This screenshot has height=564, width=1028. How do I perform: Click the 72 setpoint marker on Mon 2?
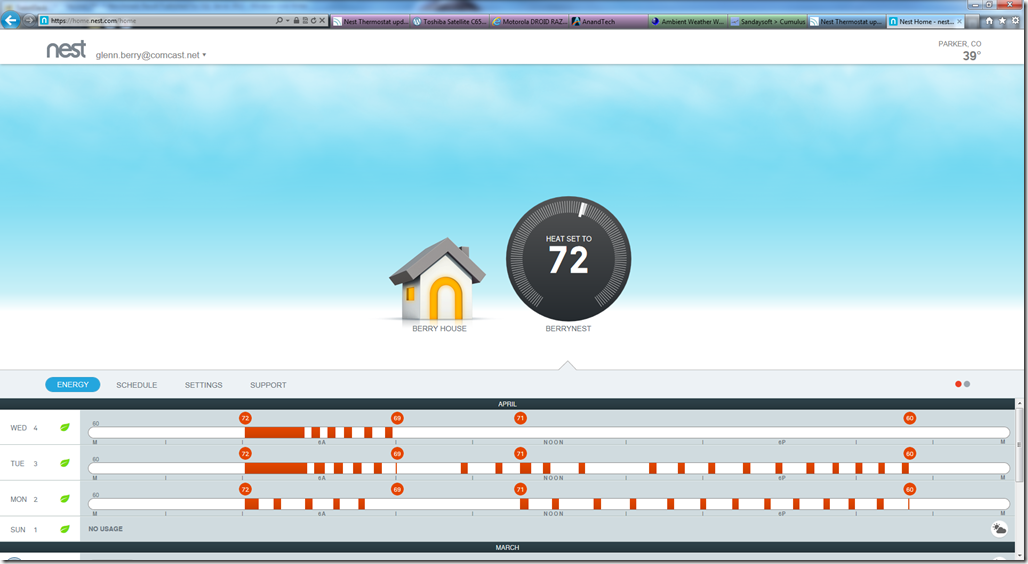pyautogui.click(x=245, y=489)
